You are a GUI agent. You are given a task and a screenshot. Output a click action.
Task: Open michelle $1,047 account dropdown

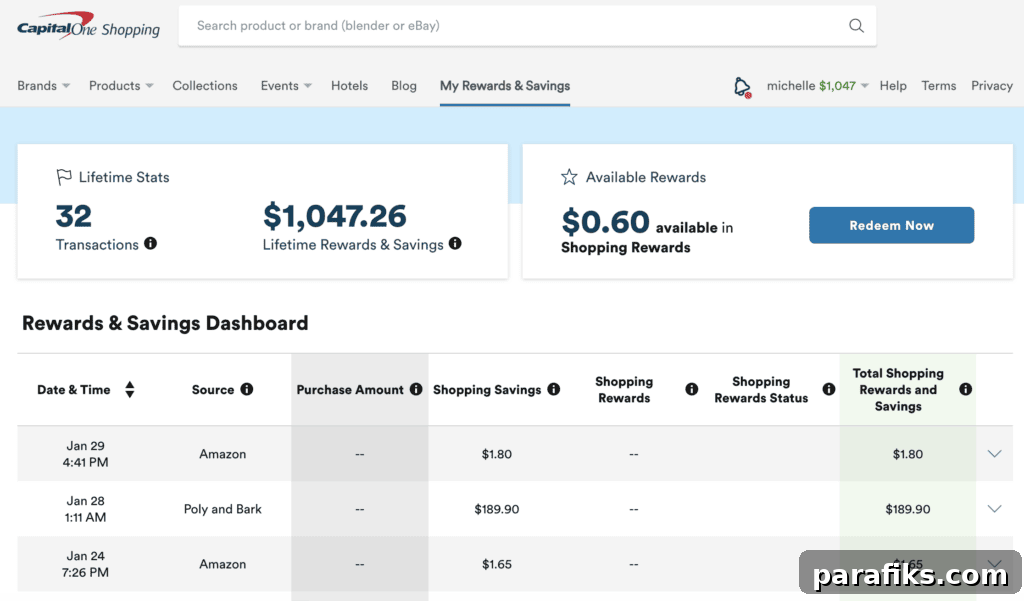(x=818, y=86)
